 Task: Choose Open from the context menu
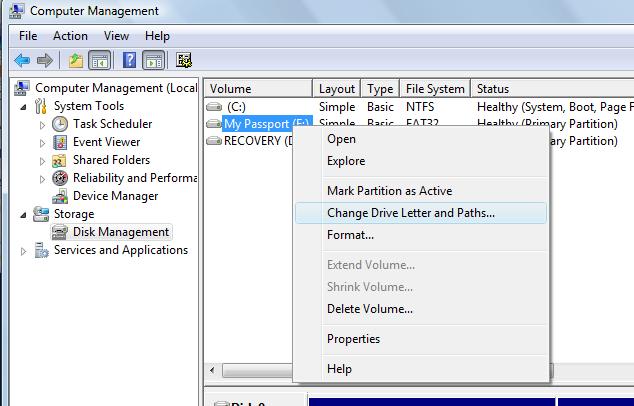[x=421, y=139]
